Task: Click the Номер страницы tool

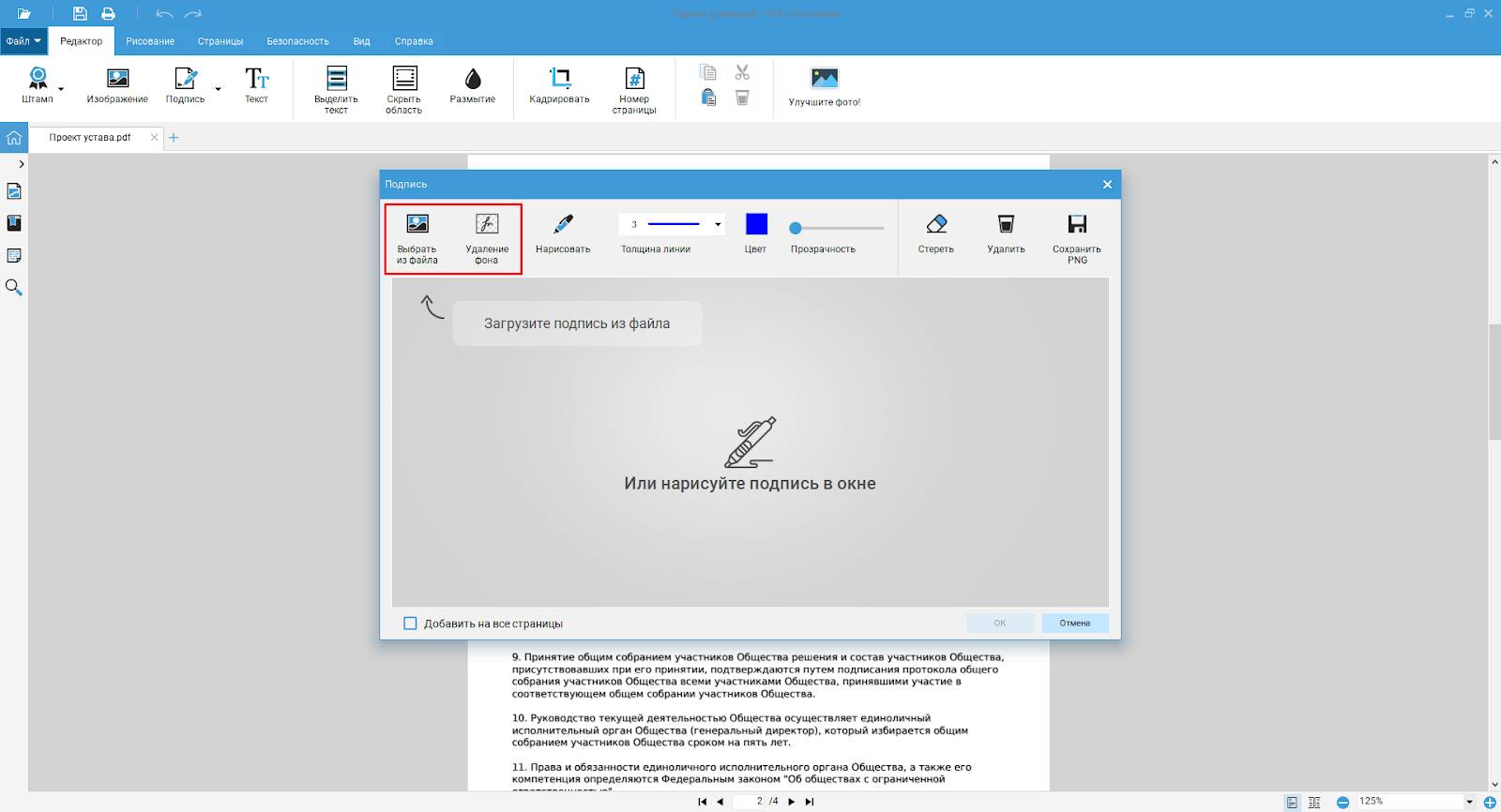Action: (634, 90)
